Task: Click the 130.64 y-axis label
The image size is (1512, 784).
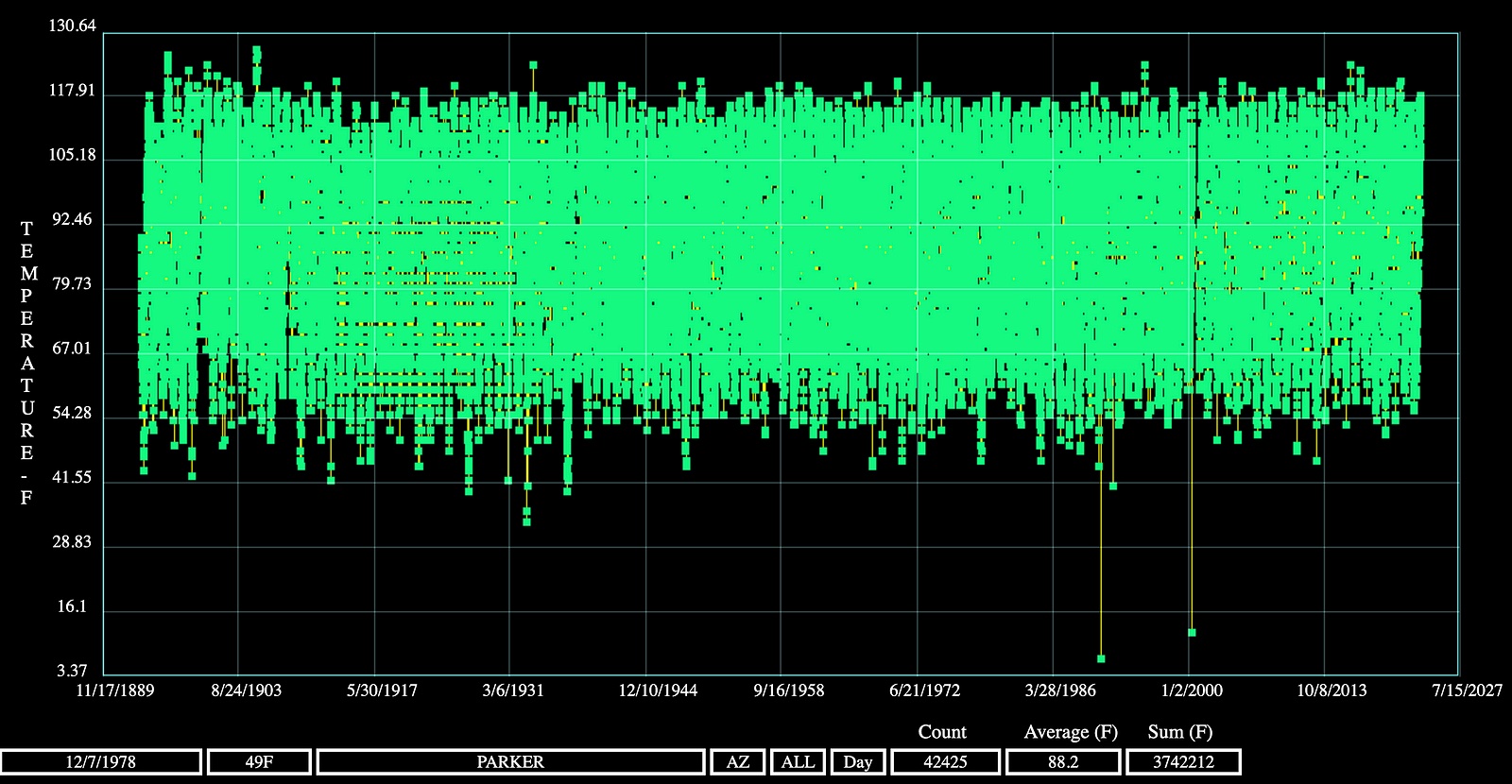Action: [73, 26]
